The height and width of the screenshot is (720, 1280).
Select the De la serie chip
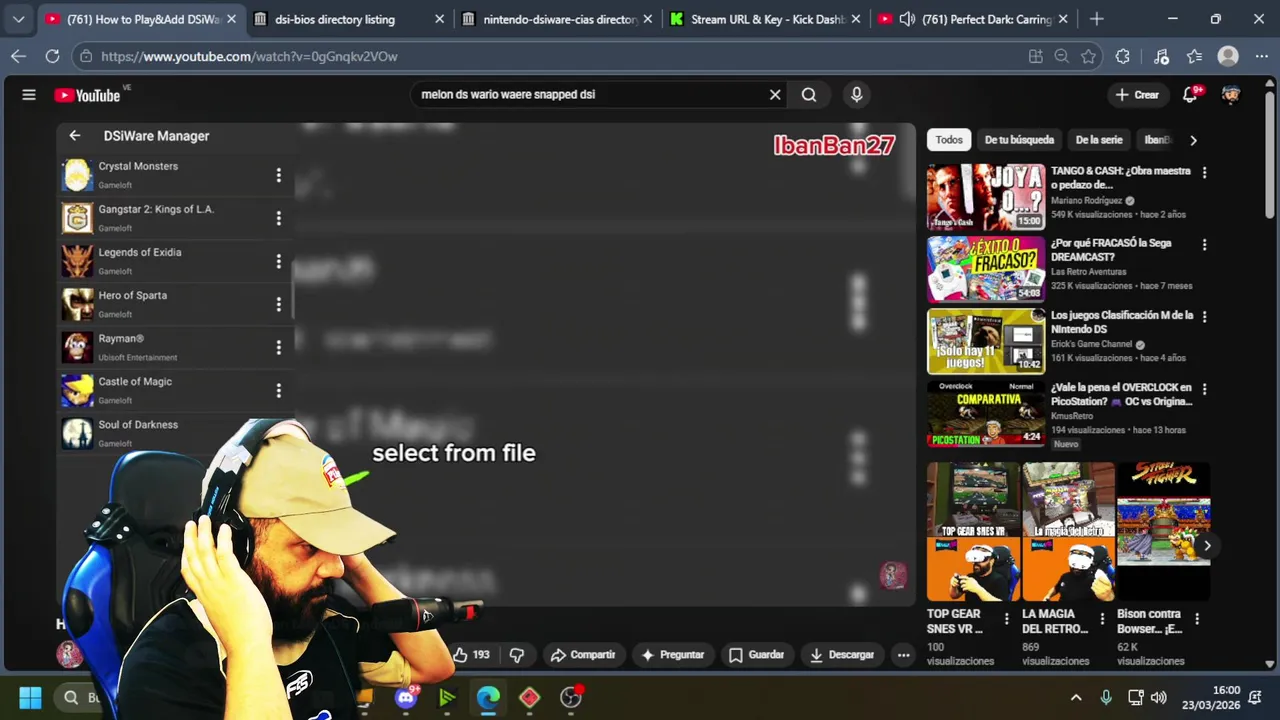pyautogui.click(x=1099, y=140)
